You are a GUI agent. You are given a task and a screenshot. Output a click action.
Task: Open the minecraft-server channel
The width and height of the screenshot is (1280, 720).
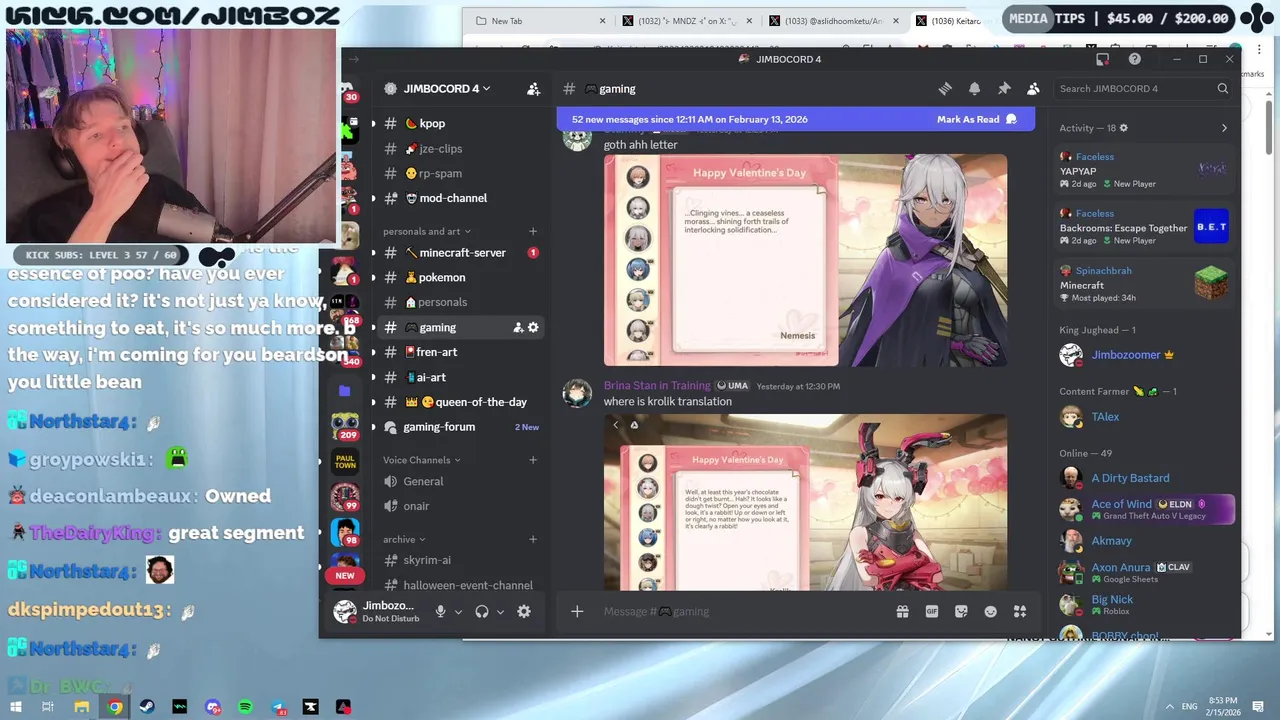pyautogui.click(x=460, y=253)
